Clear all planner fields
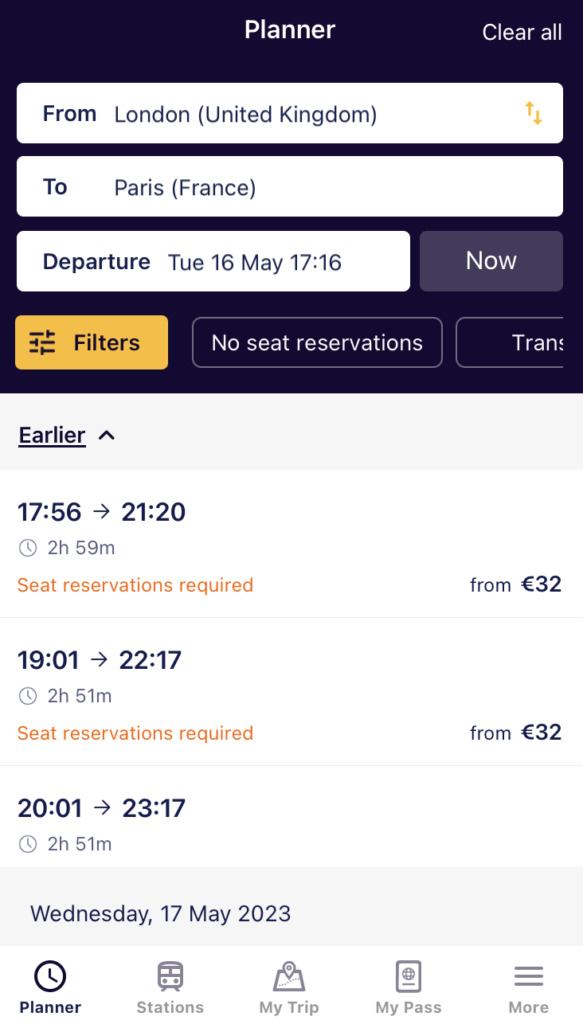 click(x=522, y=32)
